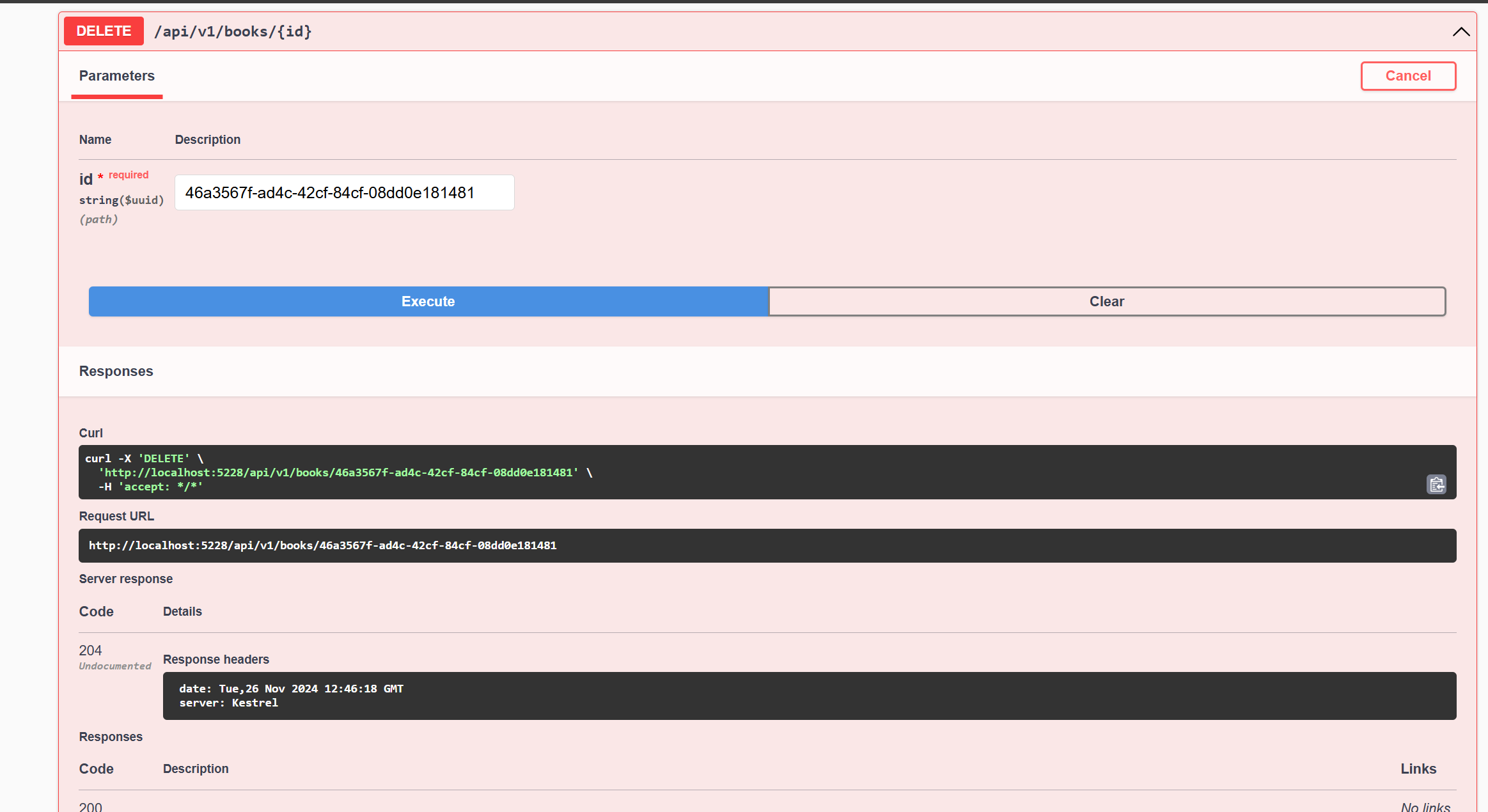The image size is (1488, 812).
Task: Execute the DELETE request
Action: pos(428,301)
